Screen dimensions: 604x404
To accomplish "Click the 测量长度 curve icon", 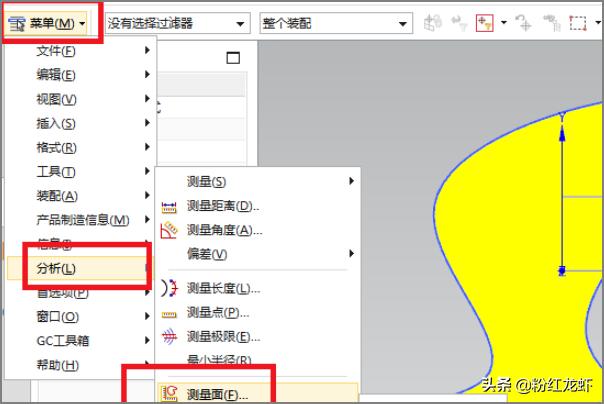I will pos(168,288).
